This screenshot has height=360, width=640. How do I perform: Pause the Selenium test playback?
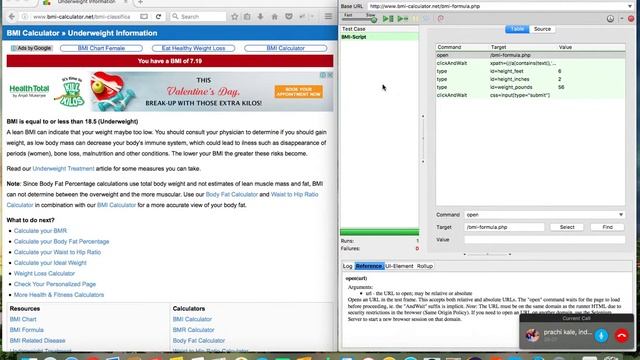[x=415, y=19]
